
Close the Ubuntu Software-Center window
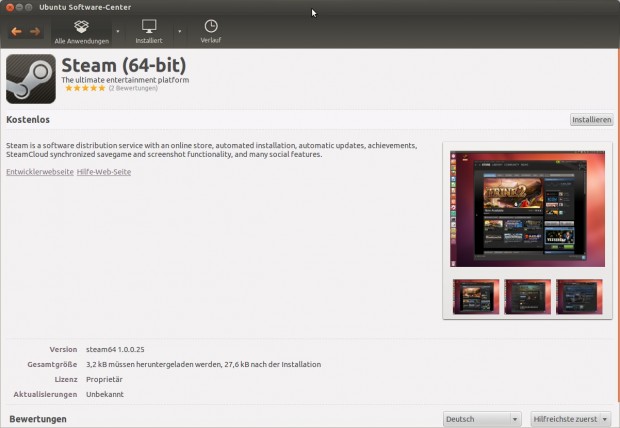[10, 7]
